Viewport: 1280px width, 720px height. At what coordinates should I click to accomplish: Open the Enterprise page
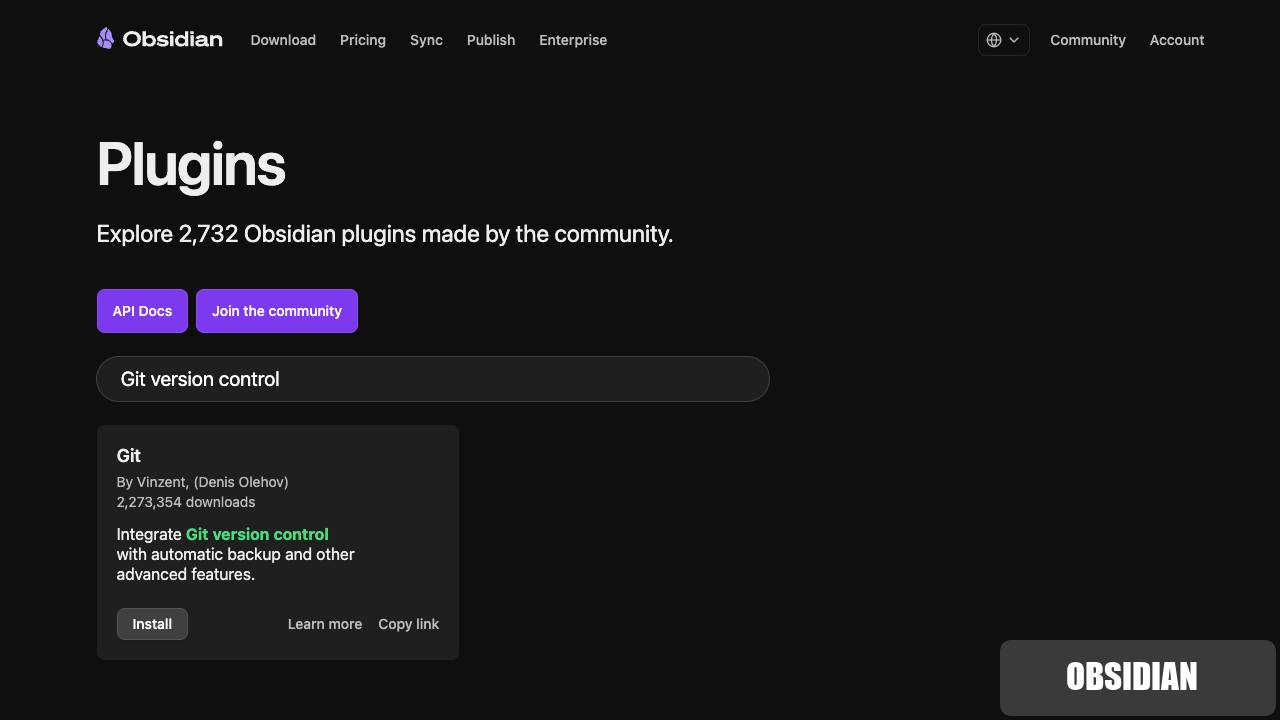coord(572,40)
